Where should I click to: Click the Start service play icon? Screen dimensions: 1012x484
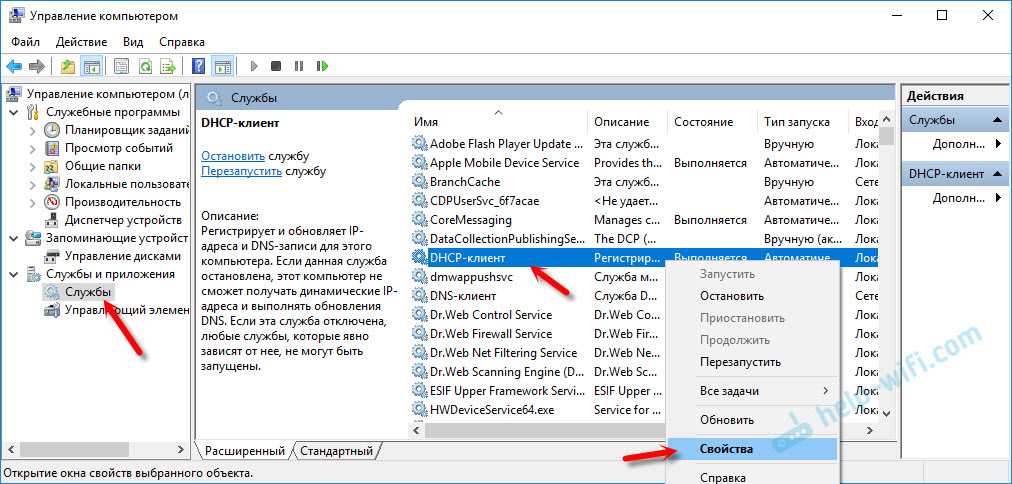pyautogui.click(x=254, y=66)
